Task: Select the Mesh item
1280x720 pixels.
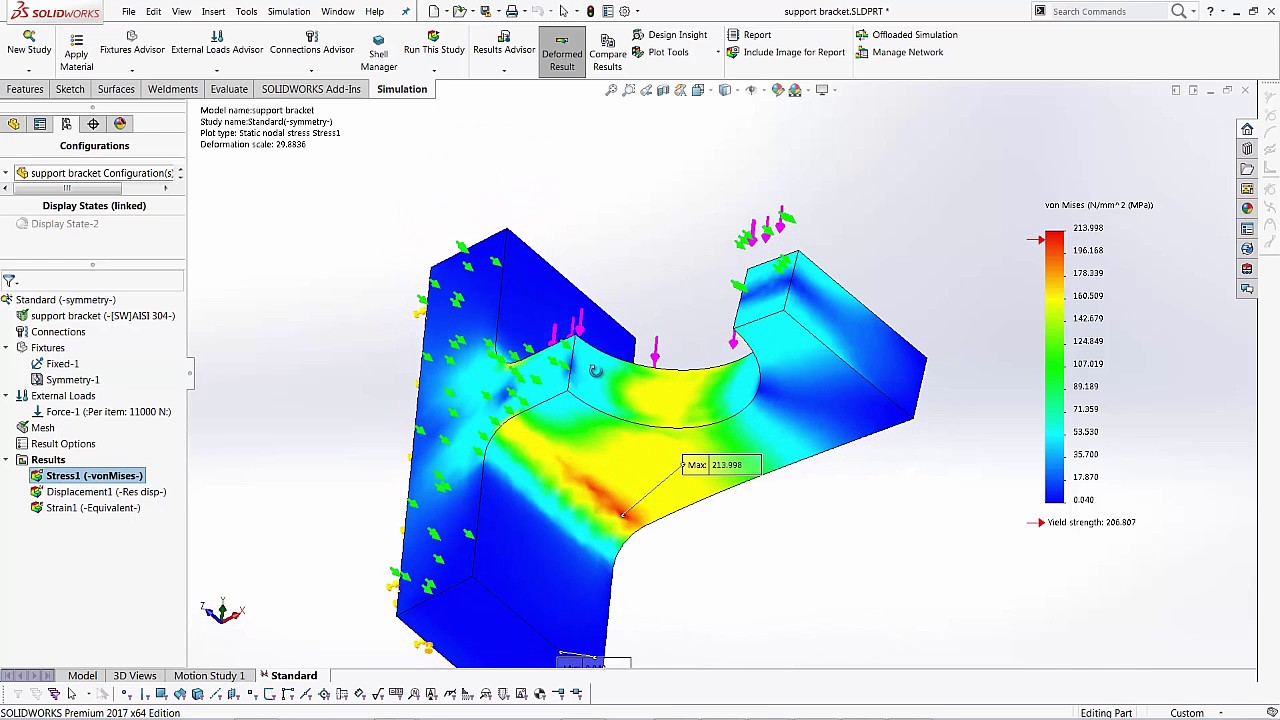Action: pyautogui.click(x=35, y=428)
